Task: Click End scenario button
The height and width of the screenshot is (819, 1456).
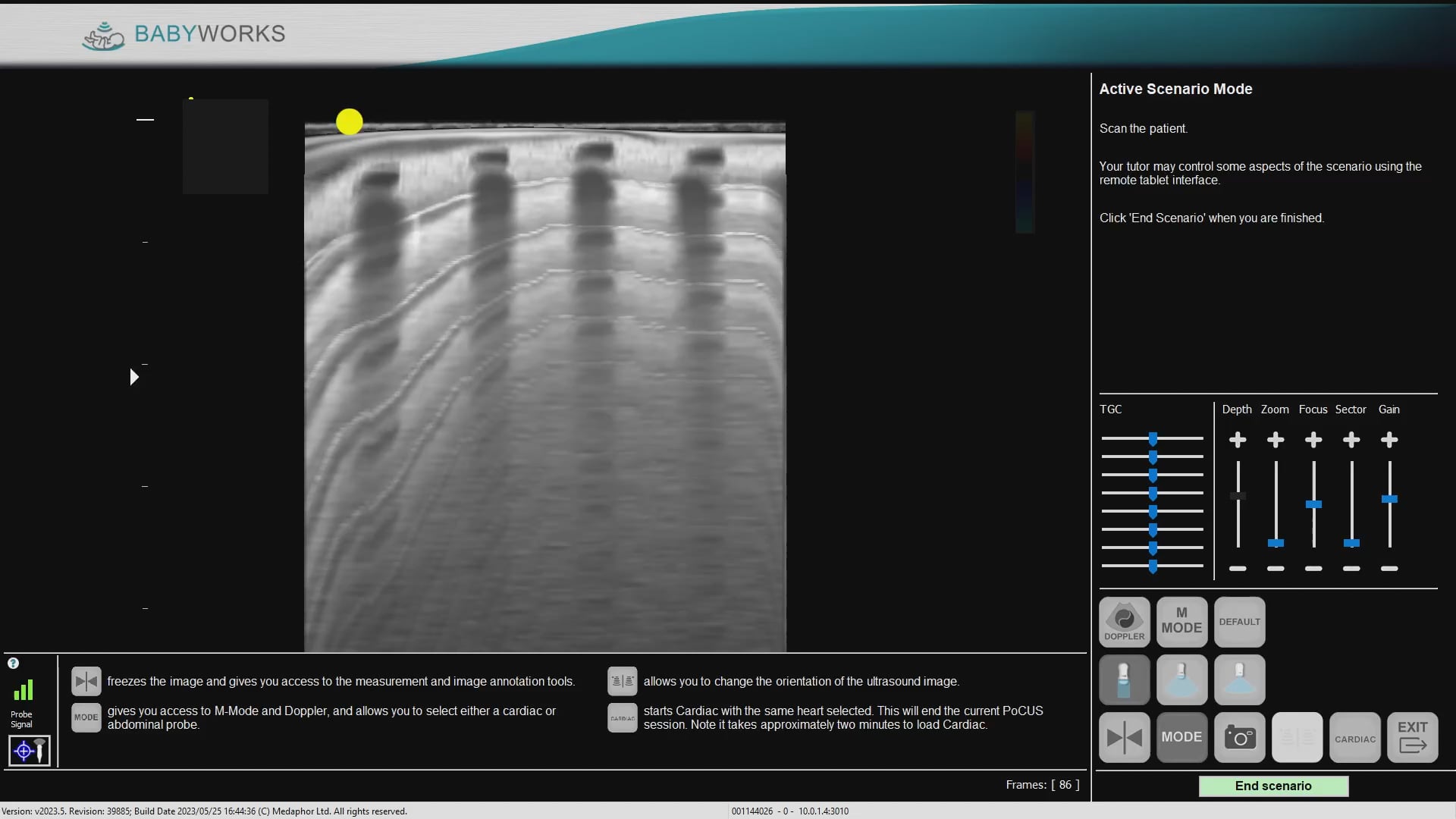Action: (x=1273, y=786)
